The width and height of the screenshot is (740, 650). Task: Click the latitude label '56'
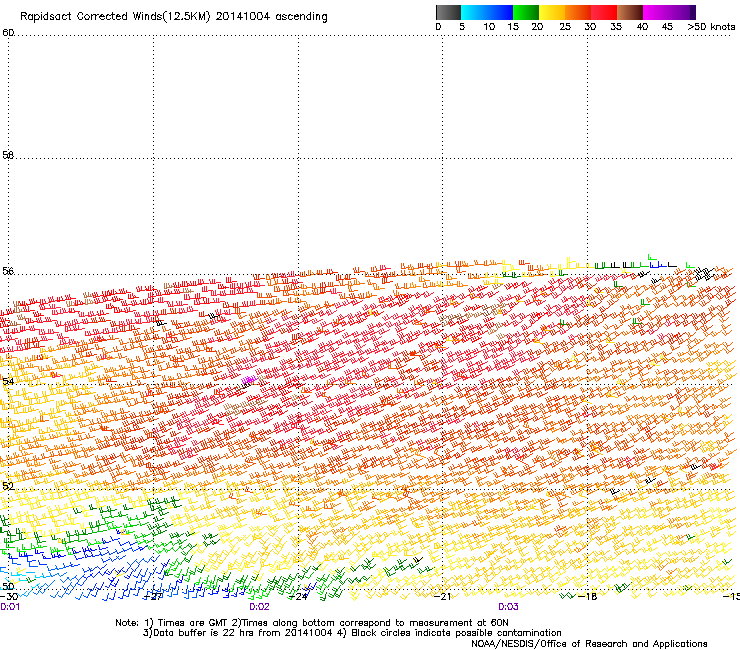[x=8, y=271]
